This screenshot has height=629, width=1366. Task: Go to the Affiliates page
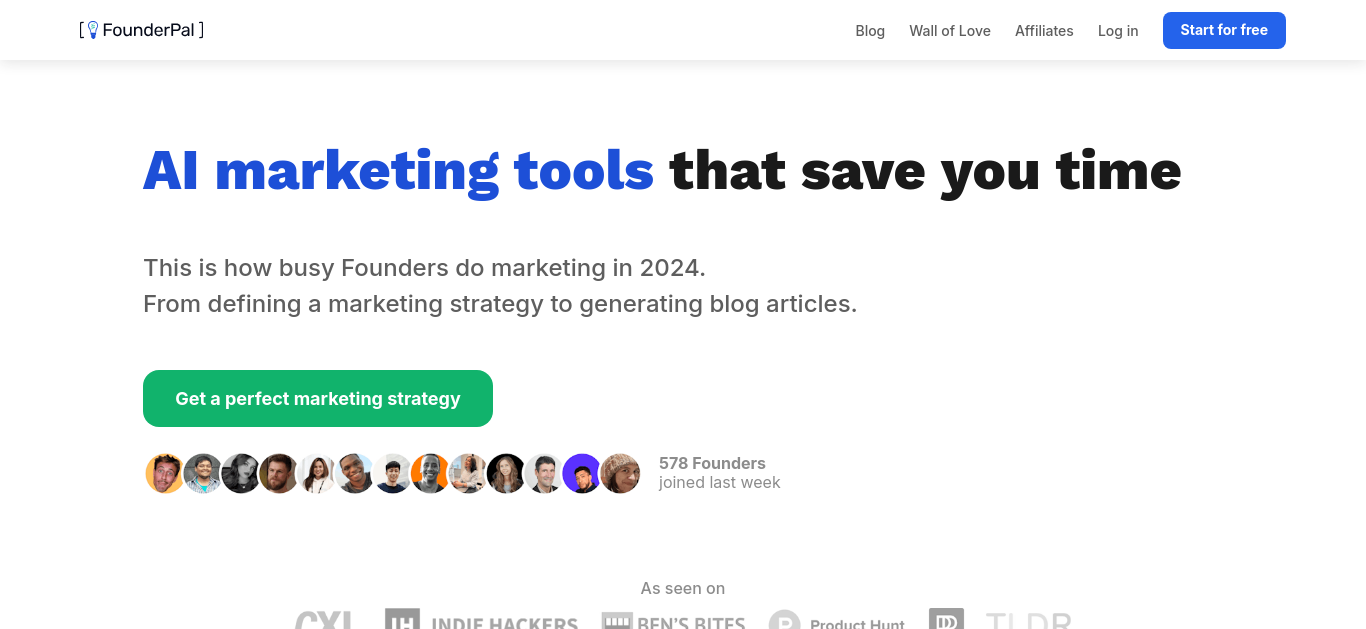(1044, 31)
